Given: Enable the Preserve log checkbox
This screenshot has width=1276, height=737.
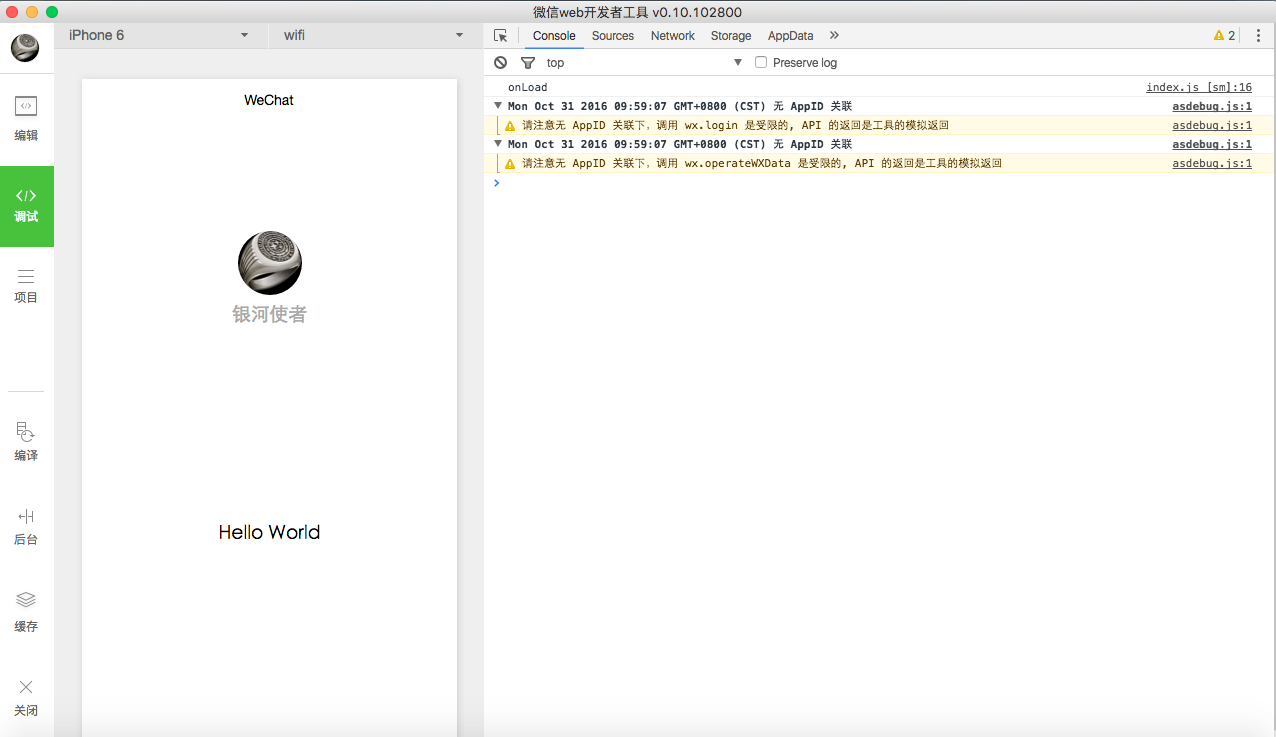Looking at the screenshot, I should (761, 62).
